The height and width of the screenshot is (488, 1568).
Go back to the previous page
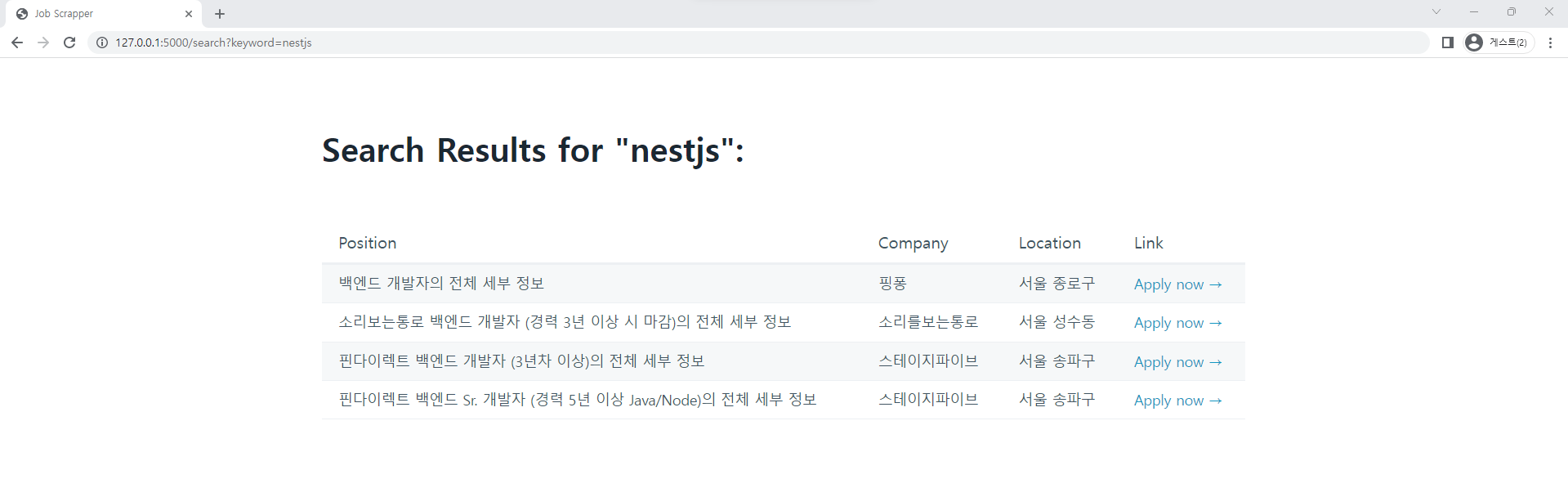pos(17,43)
